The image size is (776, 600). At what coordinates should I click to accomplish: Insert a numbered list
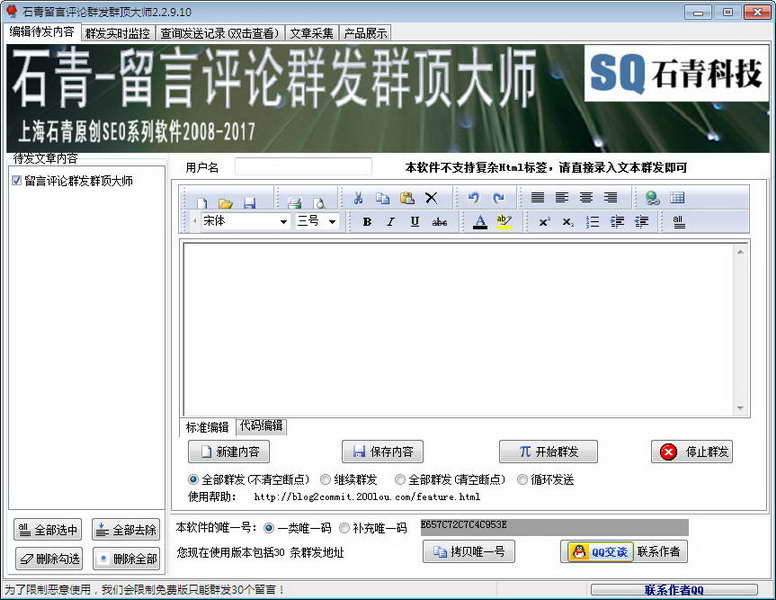(592, 222)
